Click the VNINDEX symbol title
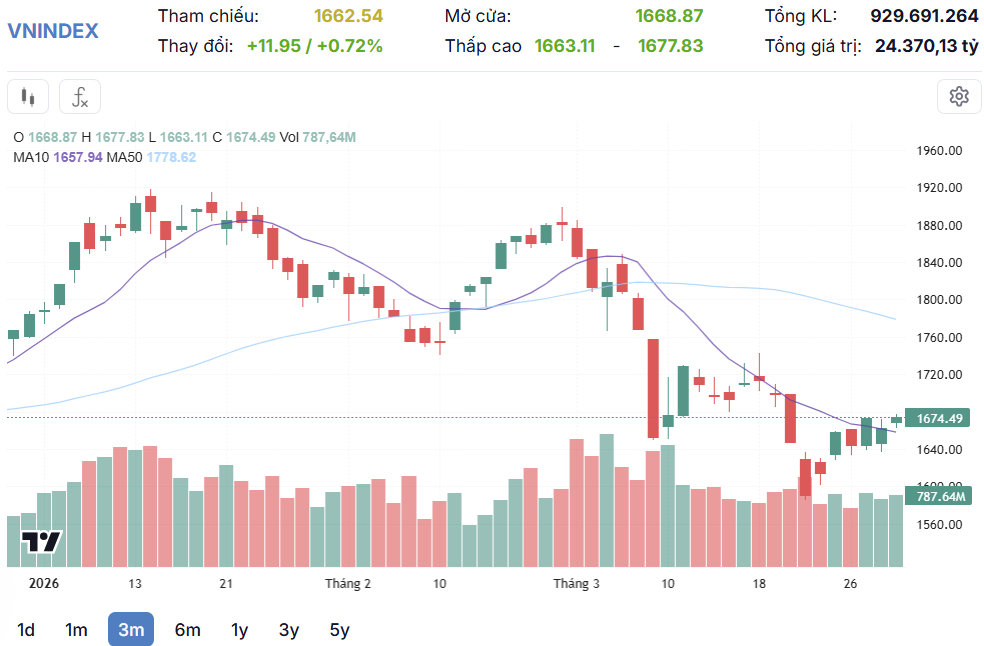This screenshot has height=646, width=984. (x=53, y=31)
